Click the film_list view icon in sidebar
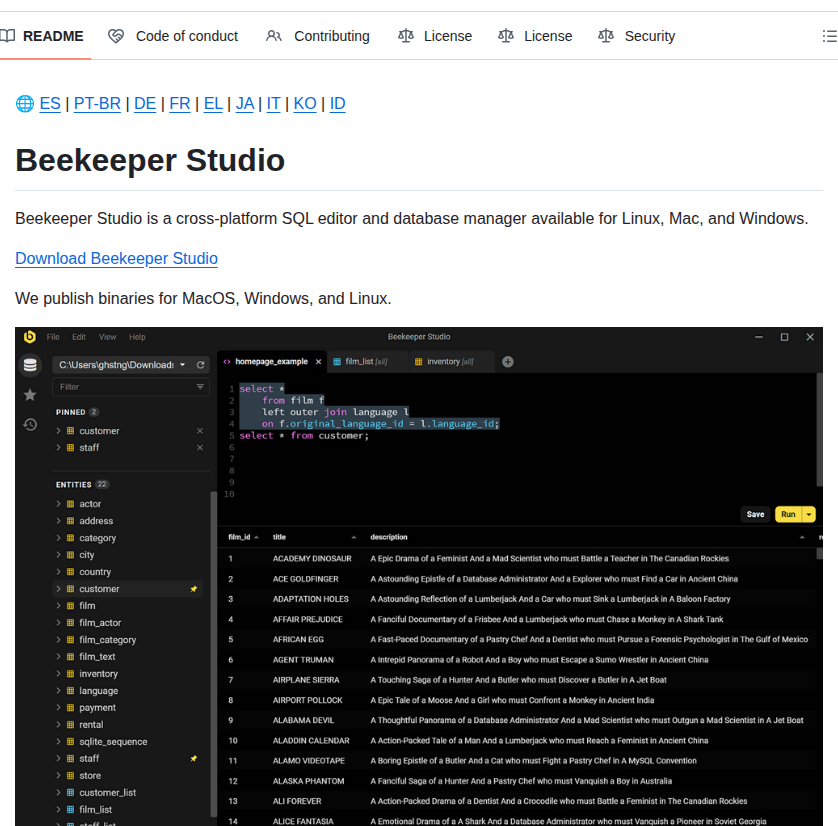This screenshot has height=826, width=838. 71,809
